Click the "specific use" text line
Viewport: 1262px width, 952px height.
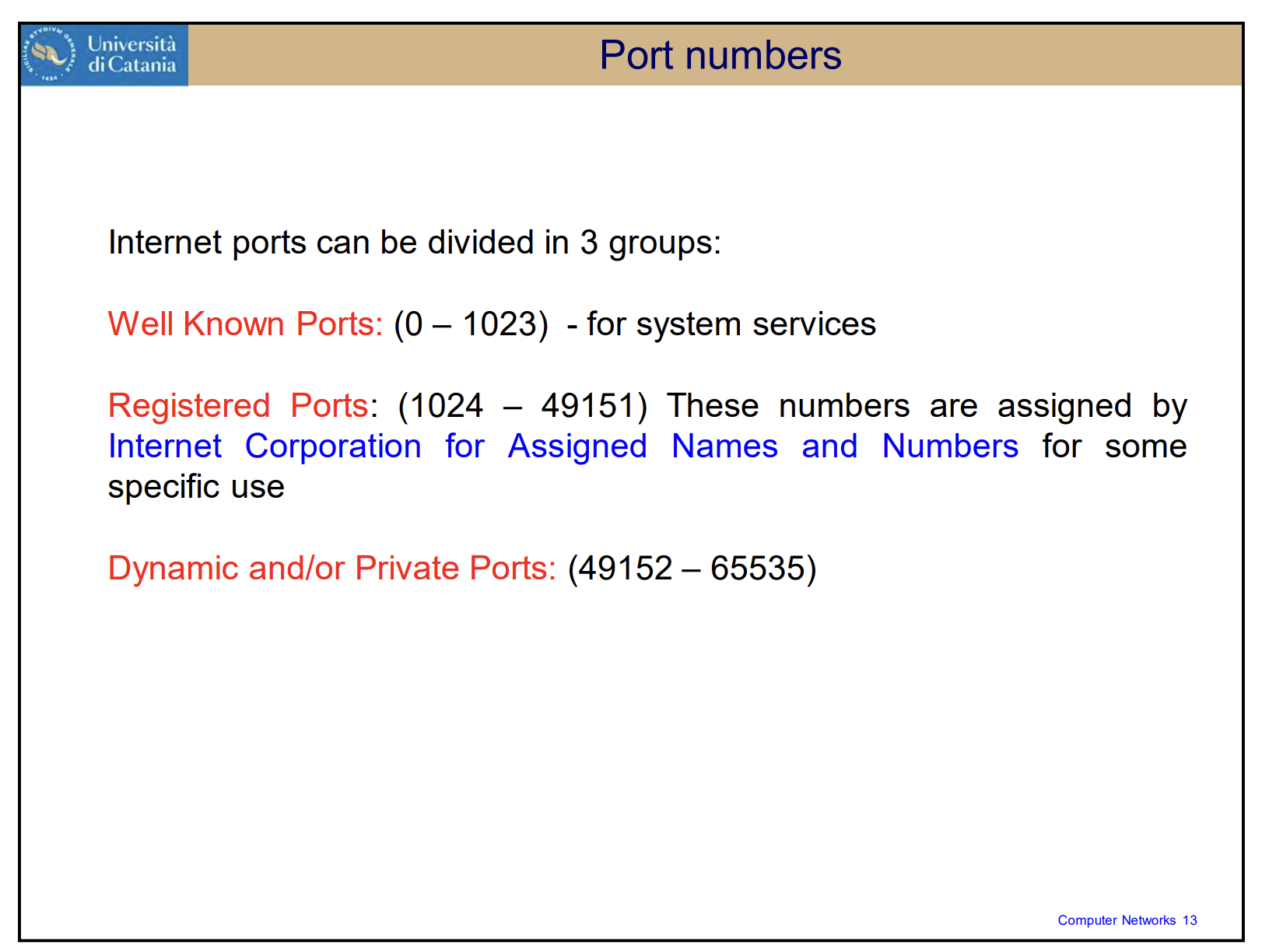196,487
